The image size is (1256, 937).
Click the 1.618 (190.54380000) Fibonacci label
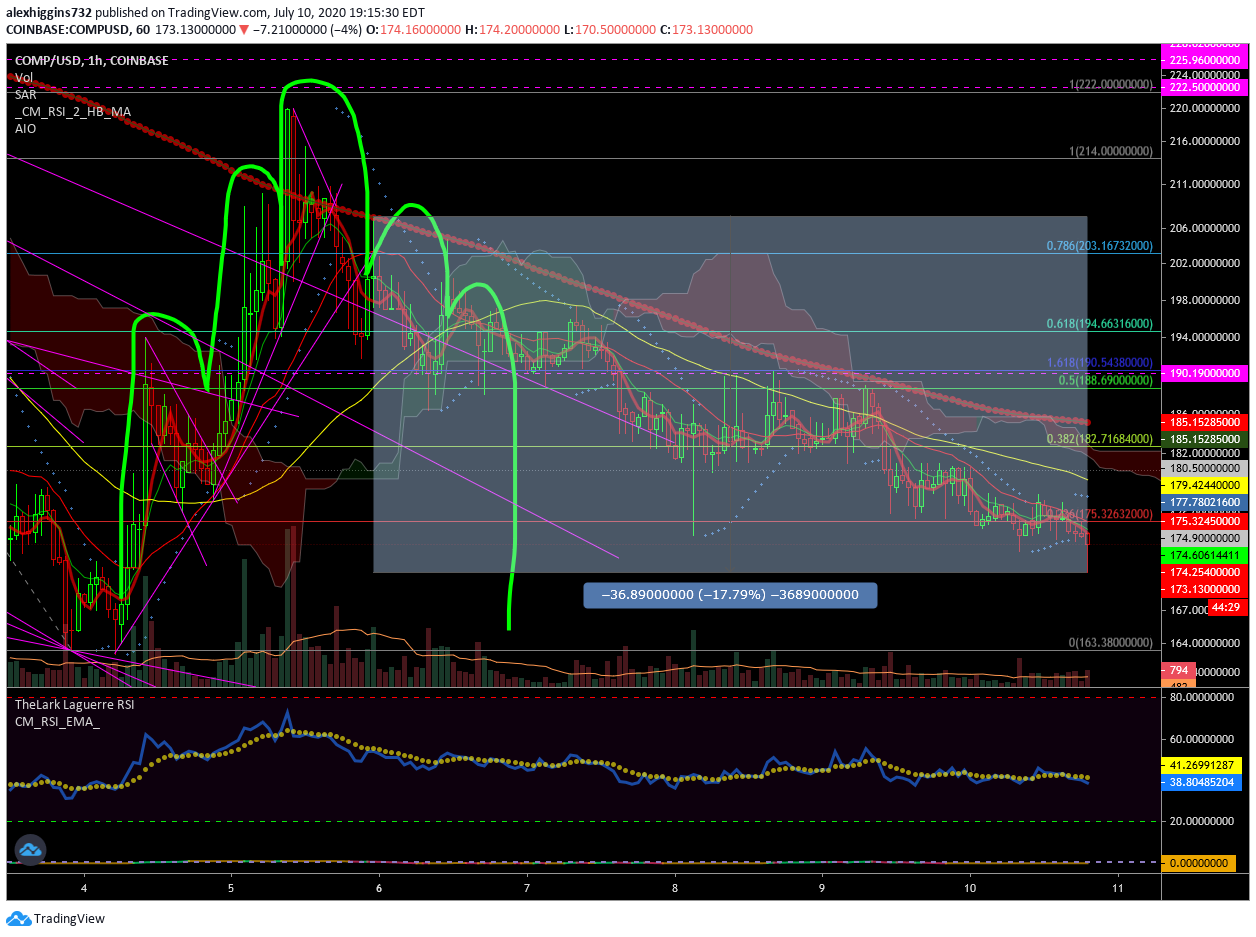pos(1099,362)
